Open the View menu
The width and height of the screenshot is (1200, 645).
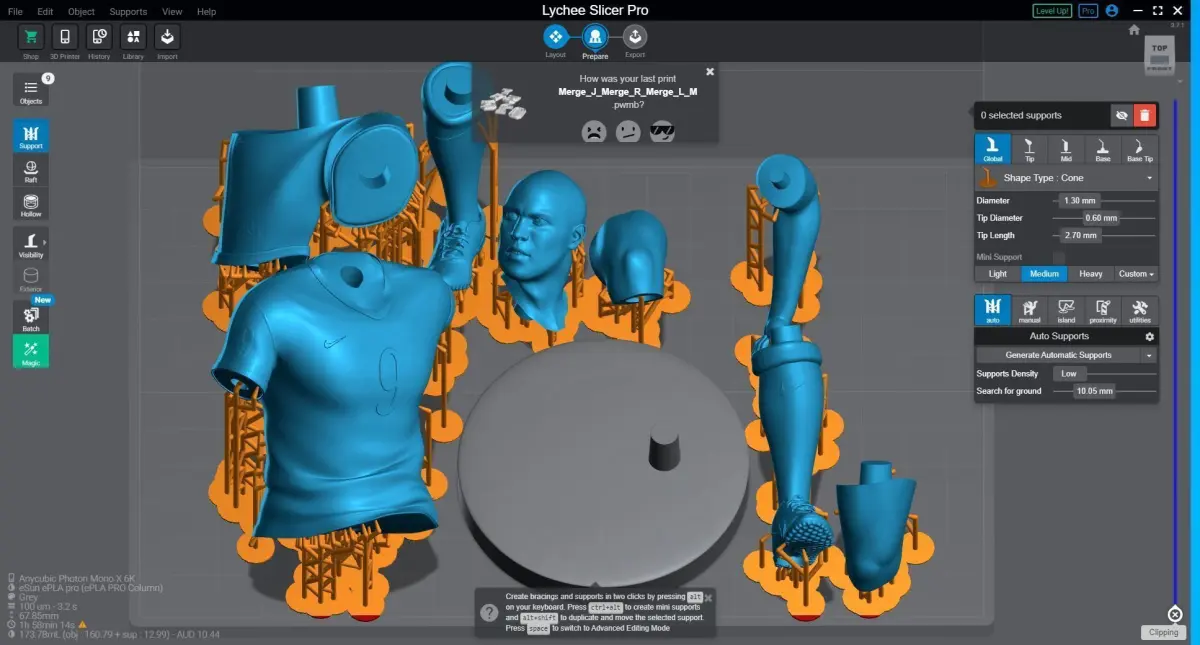point(172,11)
